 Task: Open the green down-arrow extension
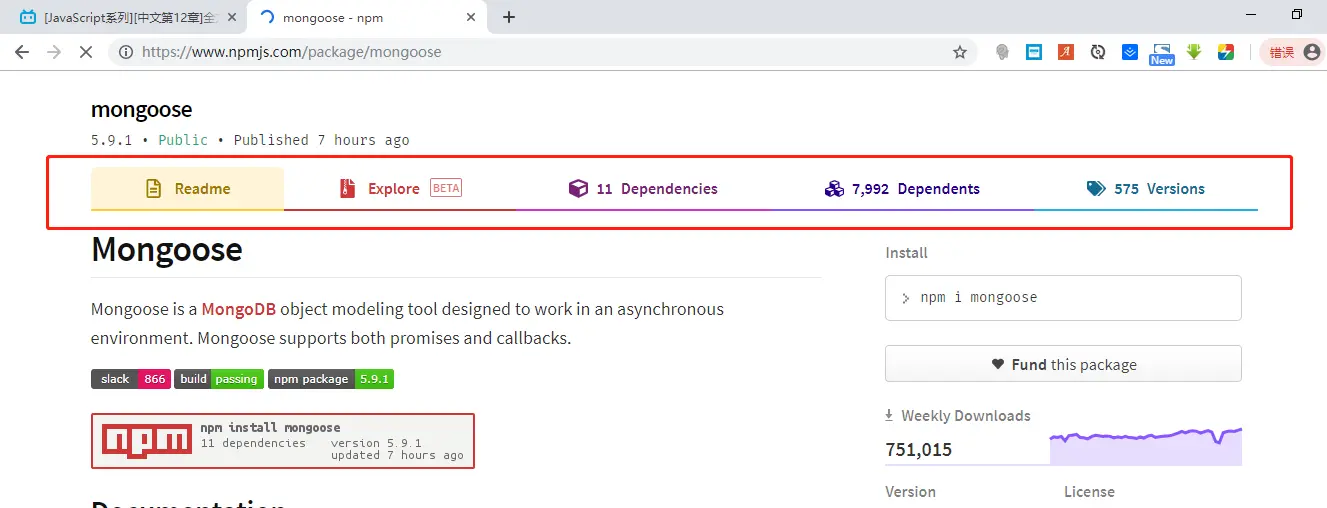(1194, 52)
